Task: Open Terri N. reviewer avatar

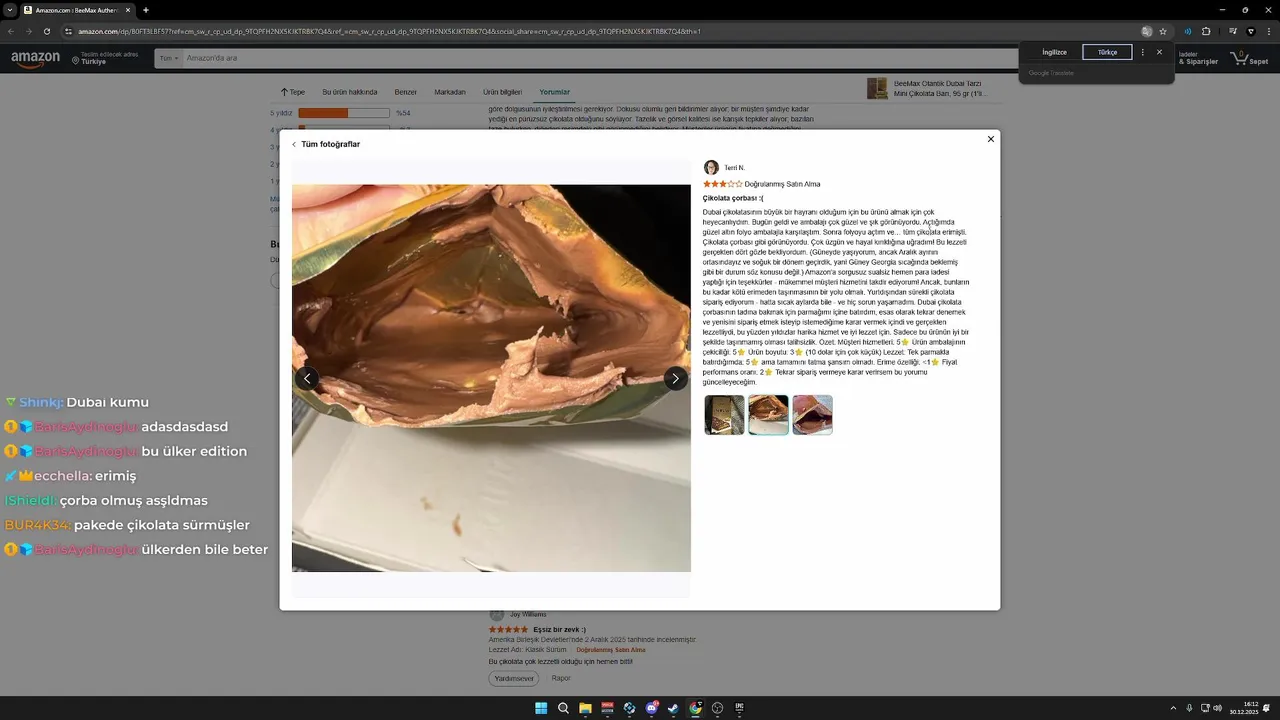Action: click(711, 168)
